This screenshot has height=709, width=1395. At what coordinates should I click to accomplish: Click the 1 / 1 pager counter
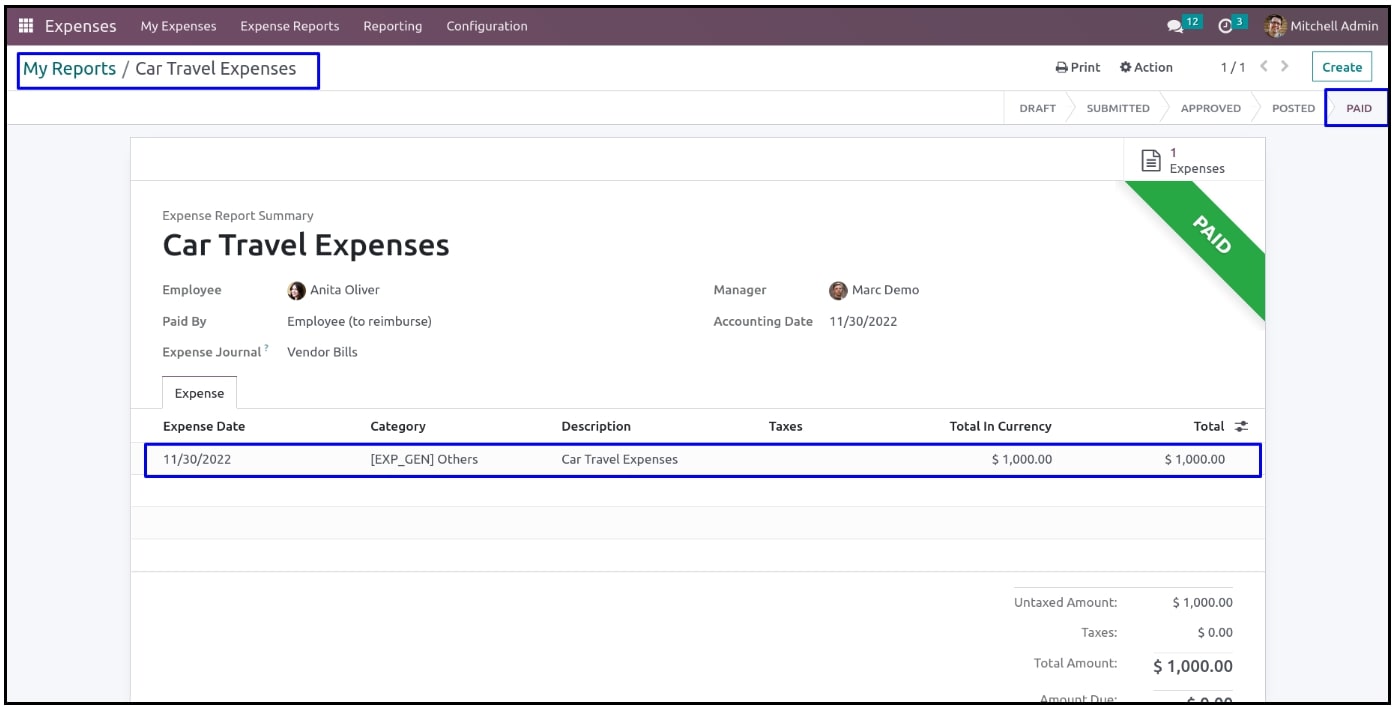[x=1233, y=67]
